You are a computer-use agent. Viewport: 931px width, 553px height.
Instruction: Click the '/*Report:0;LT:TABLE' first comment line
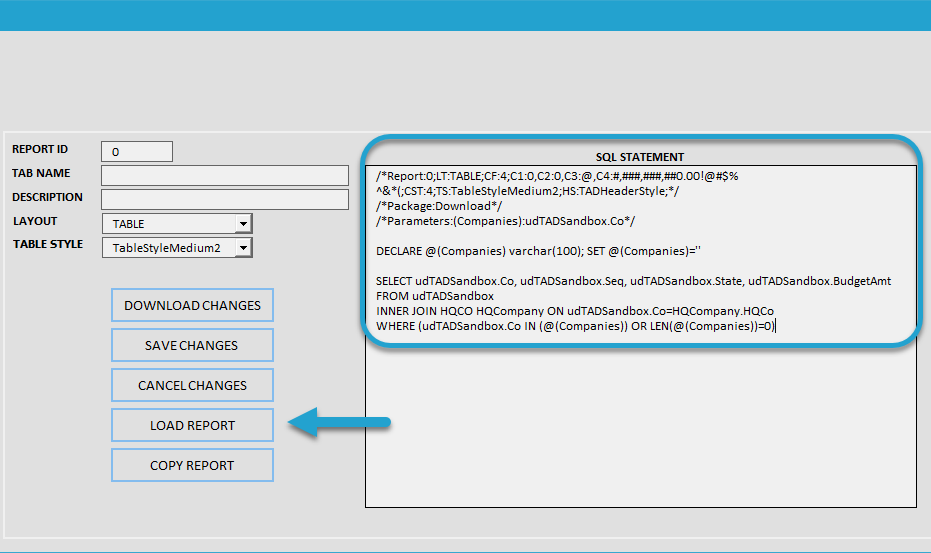click(x=557, y=176)
